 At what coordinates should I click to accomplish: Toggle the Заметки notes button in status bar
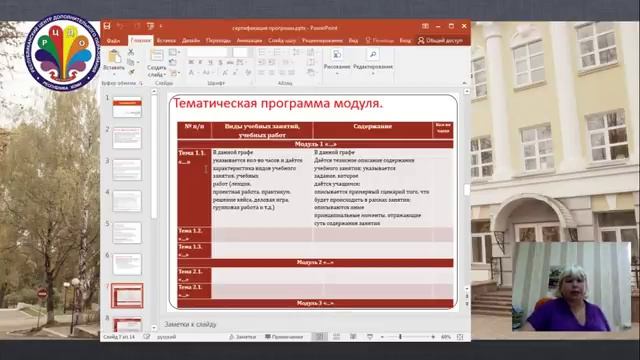coord(242,337)
